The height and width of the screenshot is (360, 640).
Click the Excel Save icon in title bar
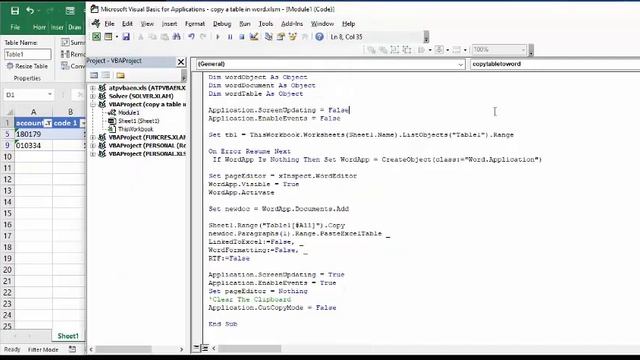(x=15, y=11)
